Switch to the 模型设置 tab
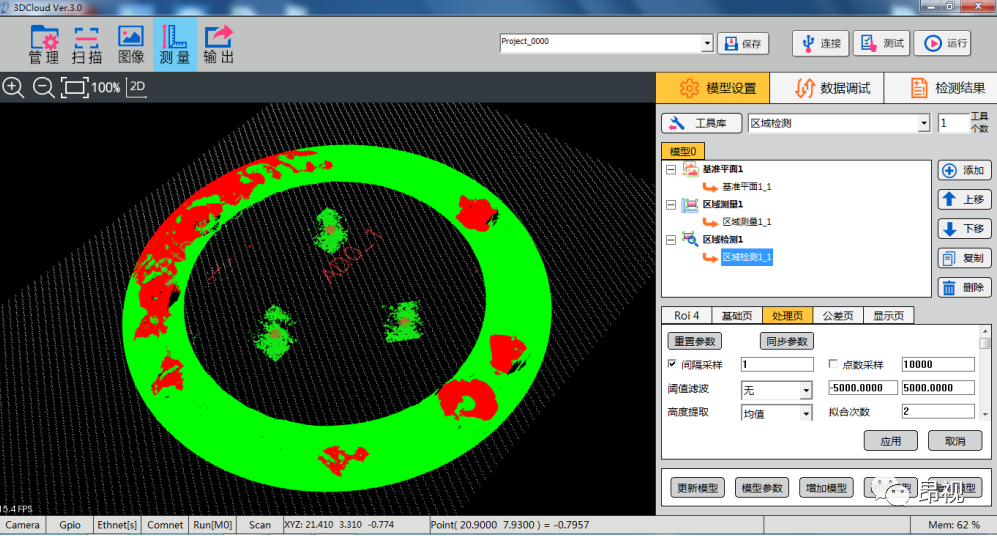The image size is (997, 536). pyautogui.click(x=713, y=88)
